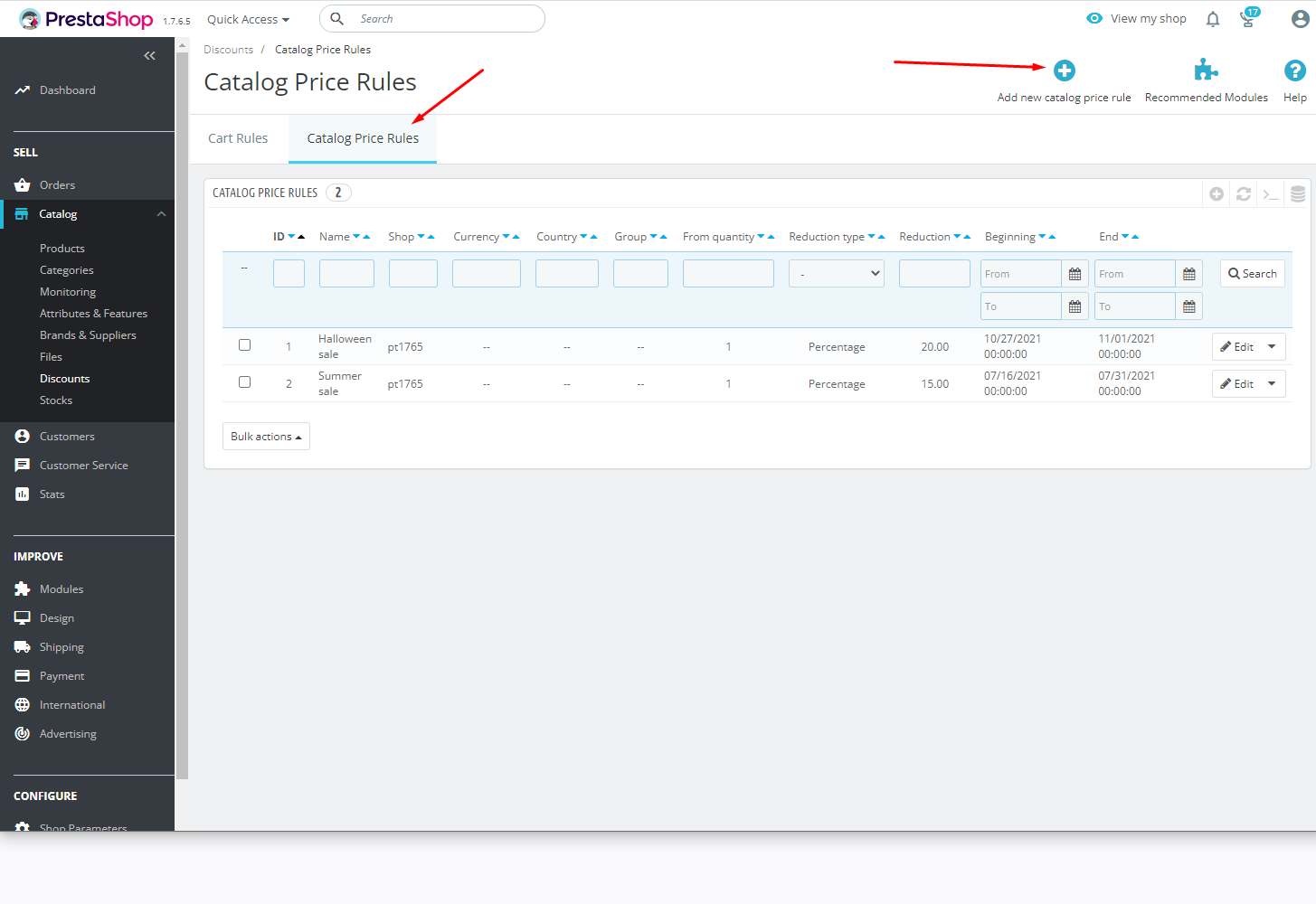Open the notifications bell

click(x=1213, y=19)
